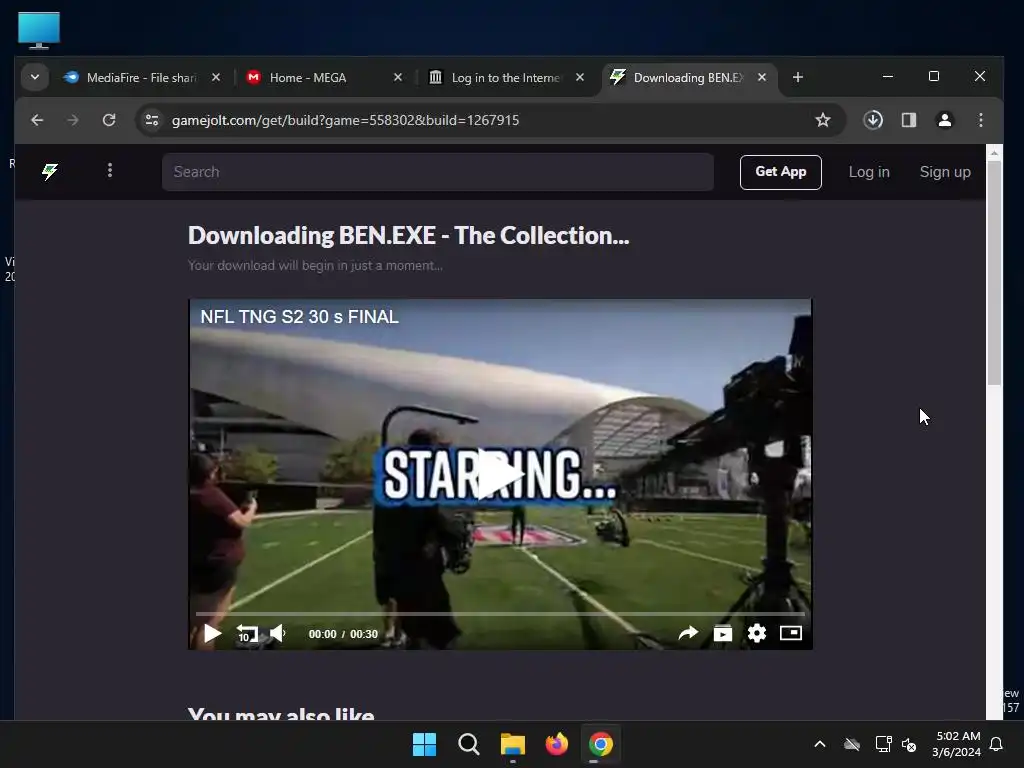The width and height of the screenshot is (1024, 768).
Task: Show hidden system tray icons
Action: pyautogui.click(x=820, y=744)
